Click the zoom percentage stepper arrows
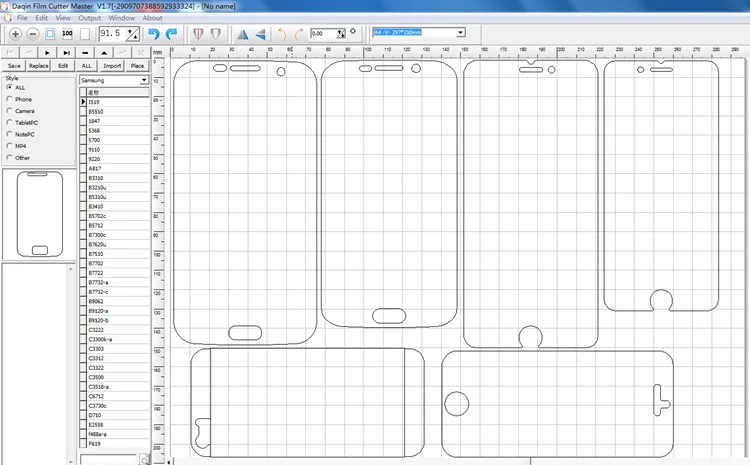The height and width of the screenshot is (465, 750). click(x=133, y=34)
